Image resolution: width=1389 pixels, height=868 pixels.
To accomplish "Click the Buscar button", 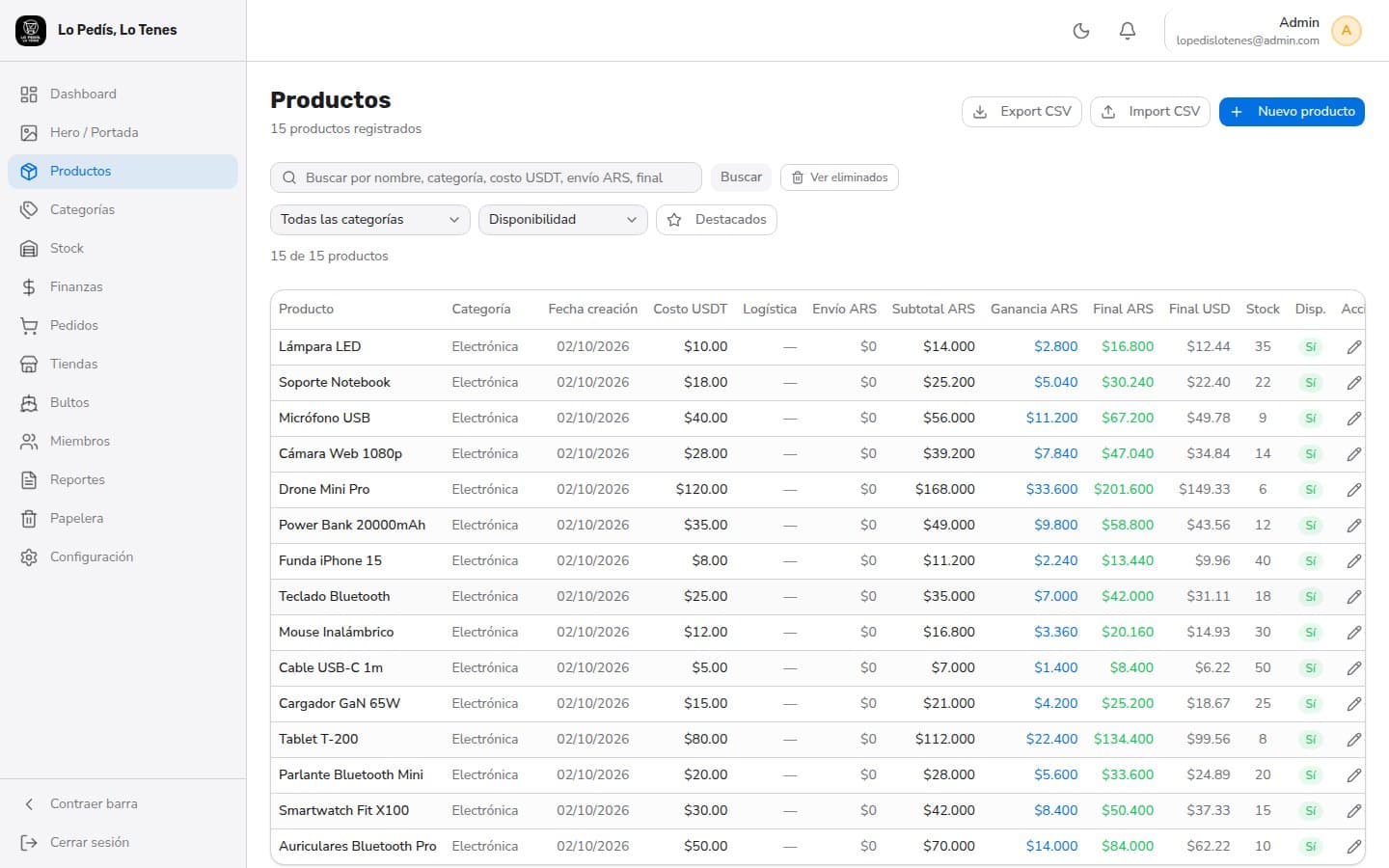I will pos(741,177).
